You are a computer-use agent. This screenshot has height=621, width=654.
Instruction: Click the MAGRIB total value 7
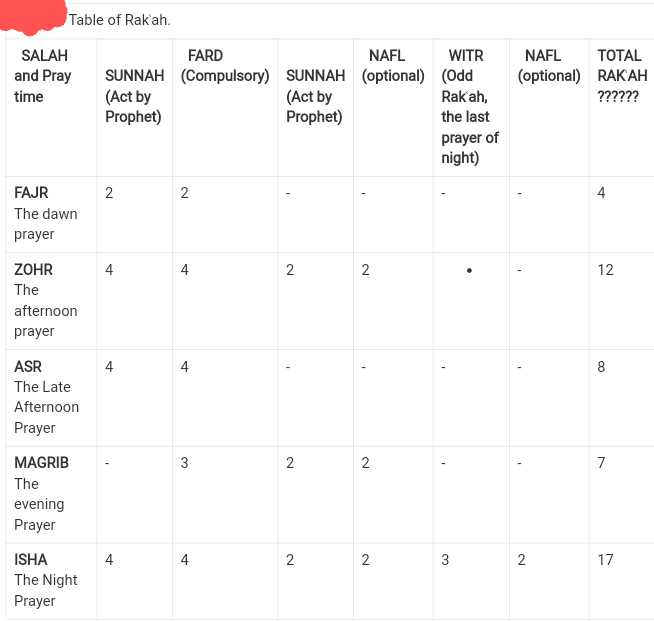pos(601,463)
